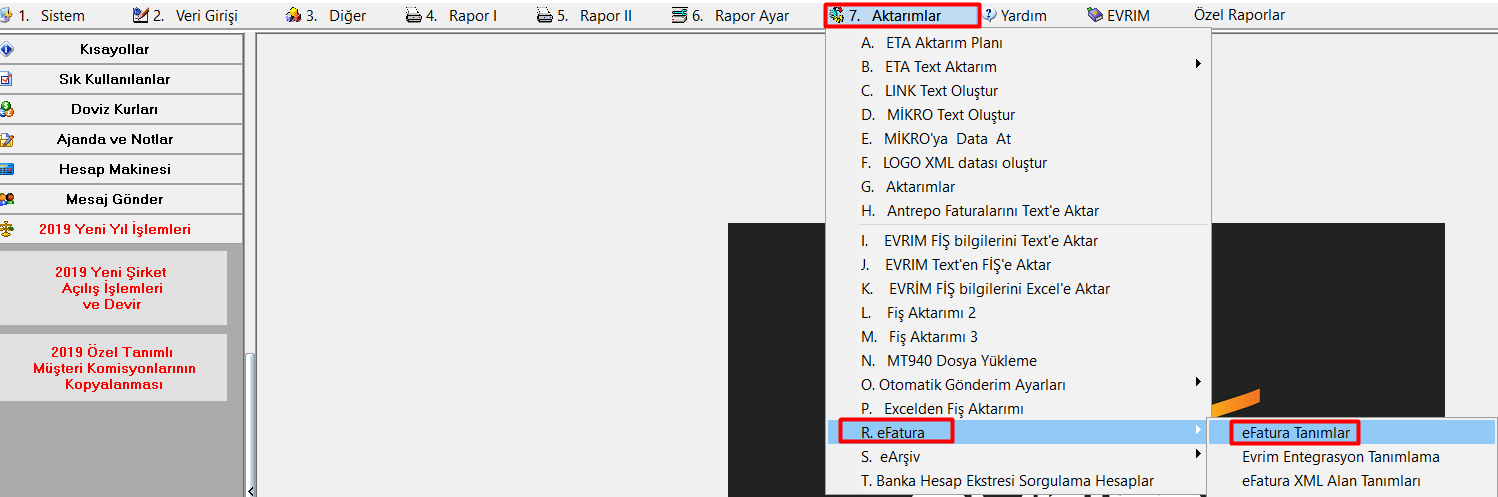This screenshot has height=497, width=1498.
Task: Click the Rapor I printer icon
Action: pyautogui.click(x=413, y=15)
